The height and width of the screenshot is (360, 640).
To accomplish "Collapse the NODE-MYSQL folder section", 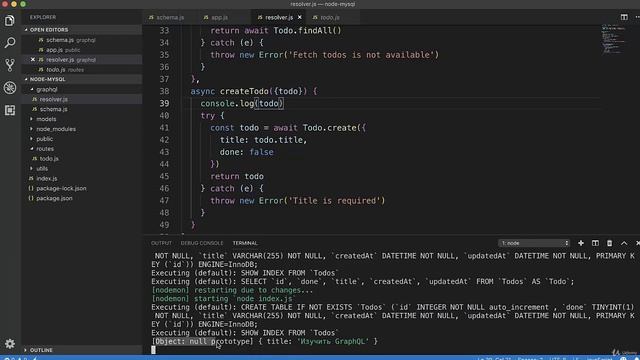I will [82, 79].
